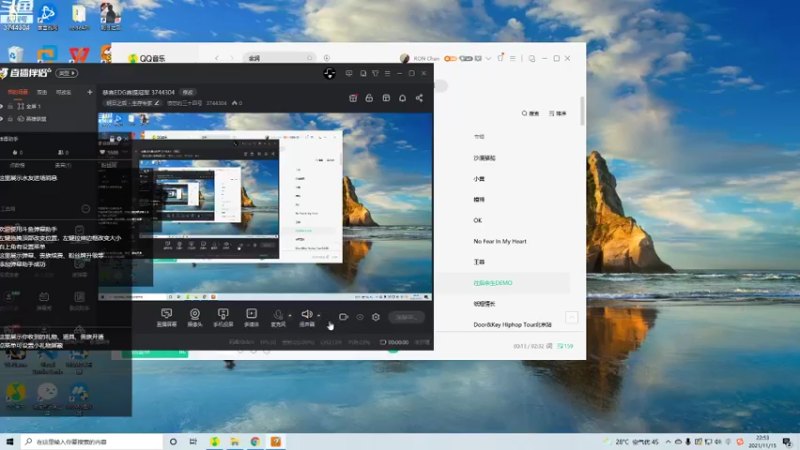The image size is (800, 450).
Task: Click the QQ Music list scrollbar
Action: pyautogui.click(x=582, y=111)
